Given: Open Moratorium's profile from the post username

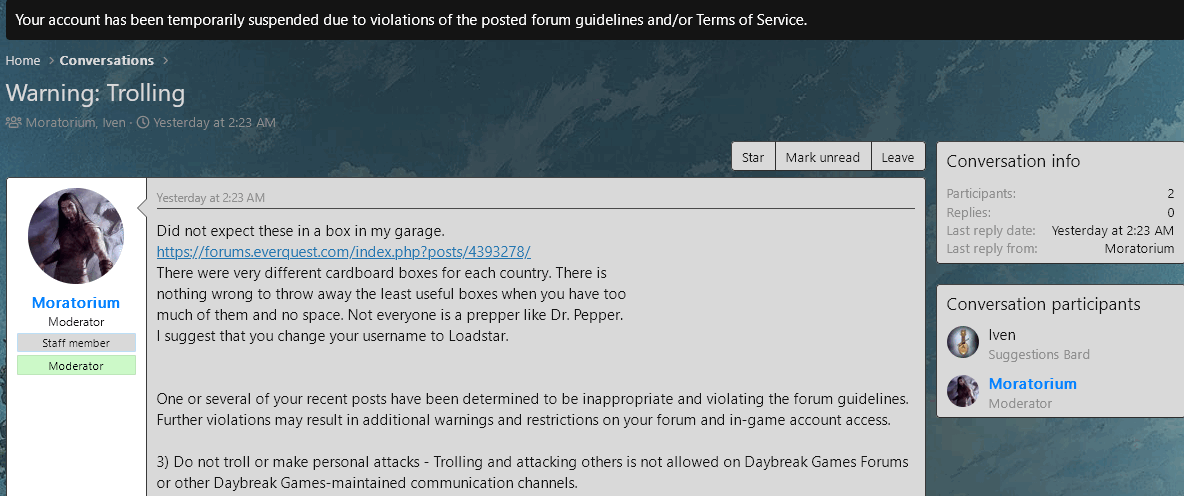Looking at the screenshot, I should (76, 302).
